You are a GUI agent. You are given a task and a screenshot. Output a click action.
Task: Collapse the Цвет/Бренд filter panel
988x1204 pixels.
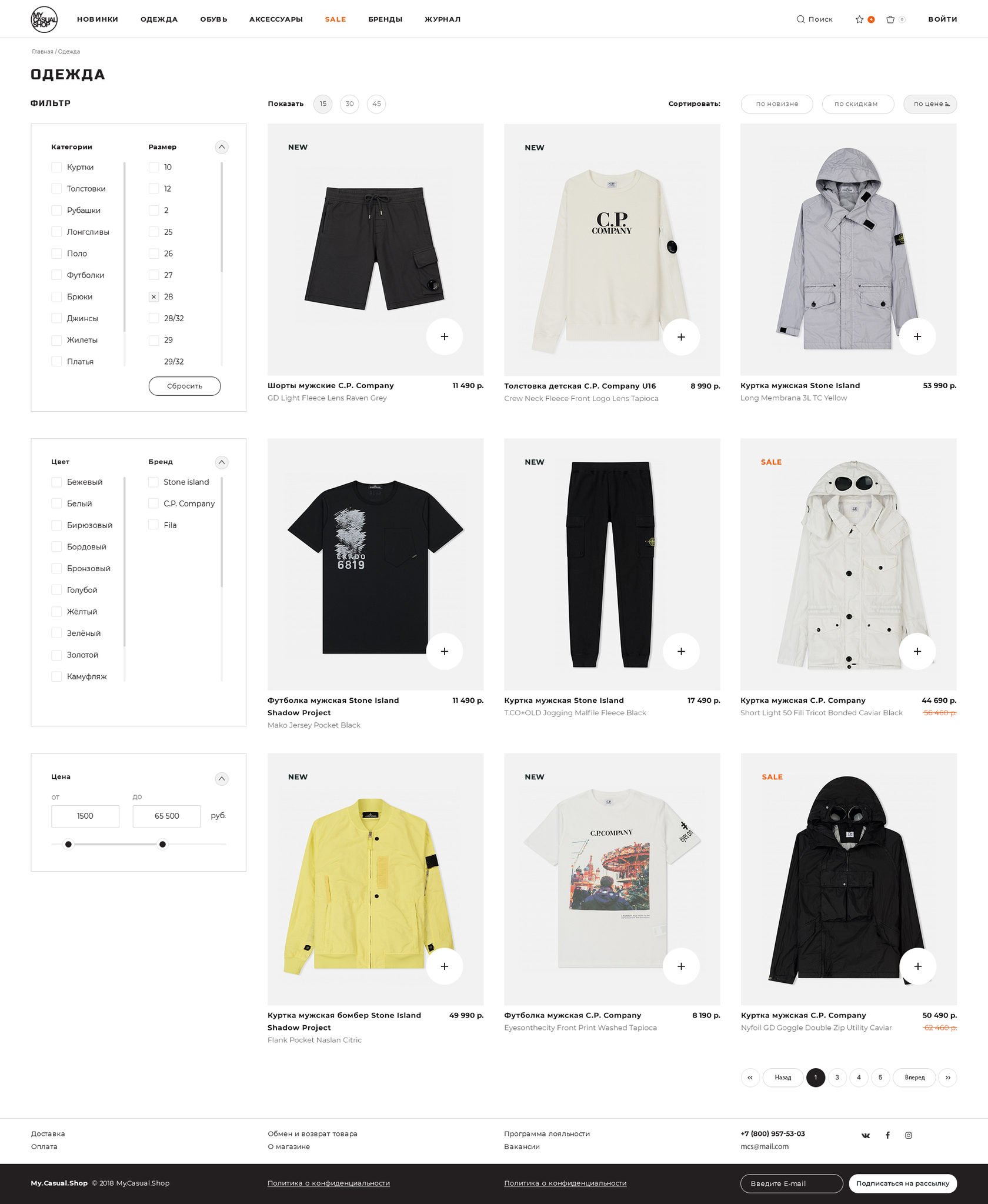222,462
